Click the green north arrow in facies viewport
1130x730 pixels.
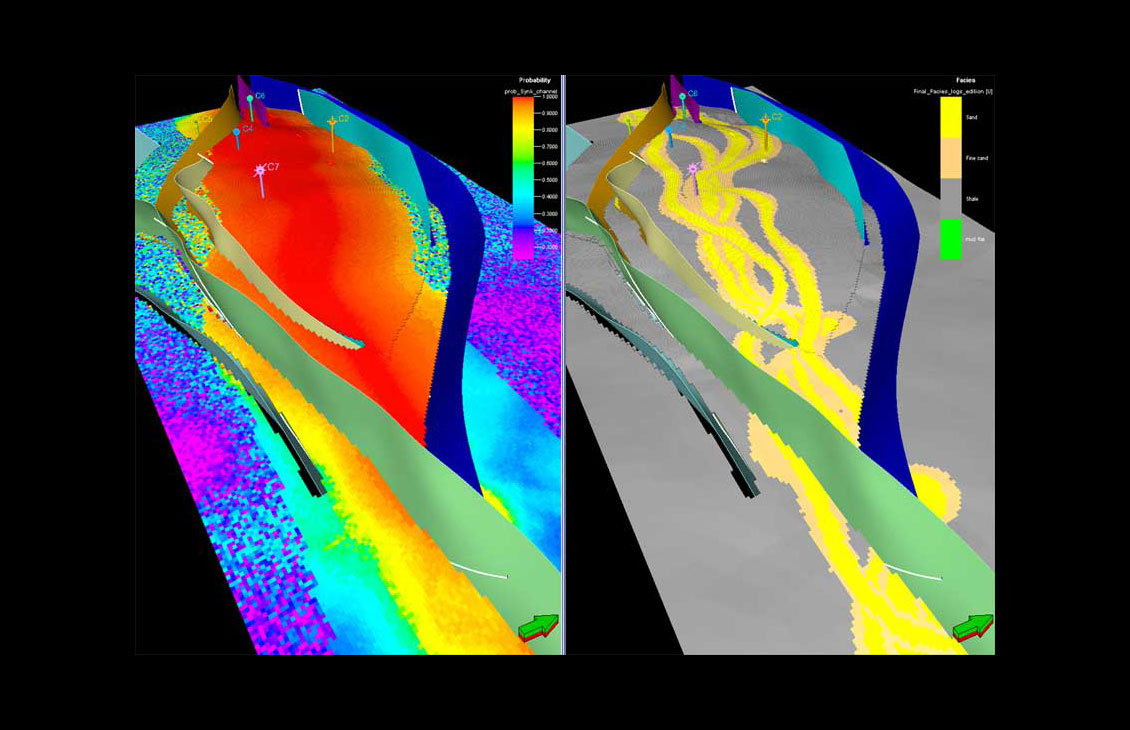click(x=970, y=627)
